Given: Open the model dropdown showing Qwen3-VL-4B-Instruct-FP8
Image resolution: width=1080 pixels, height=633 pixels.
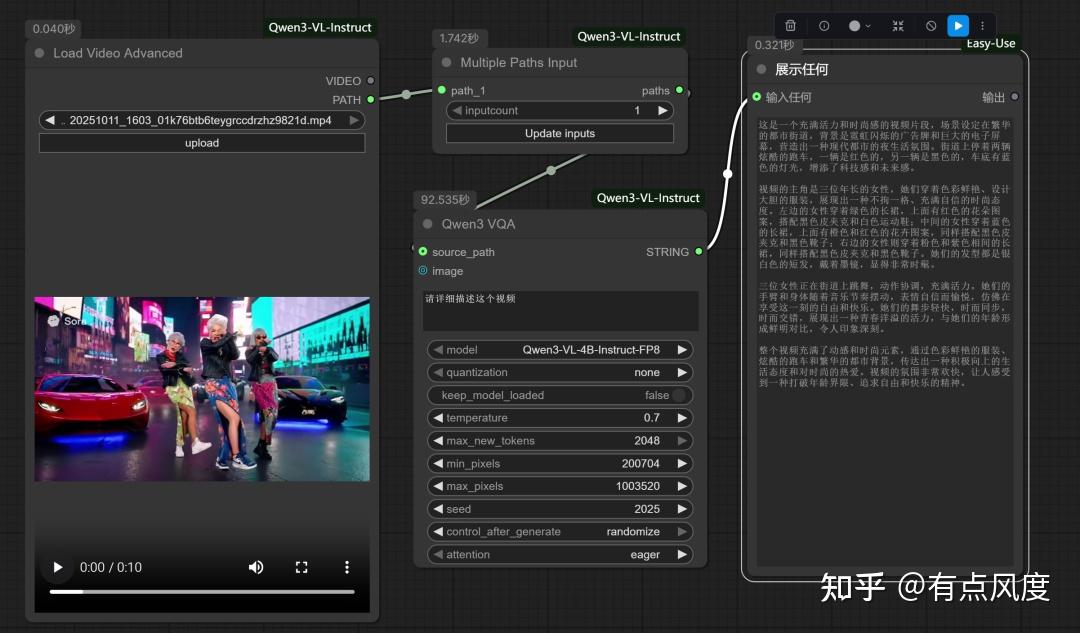Looking at the screenshot, I should click(560, 349).
